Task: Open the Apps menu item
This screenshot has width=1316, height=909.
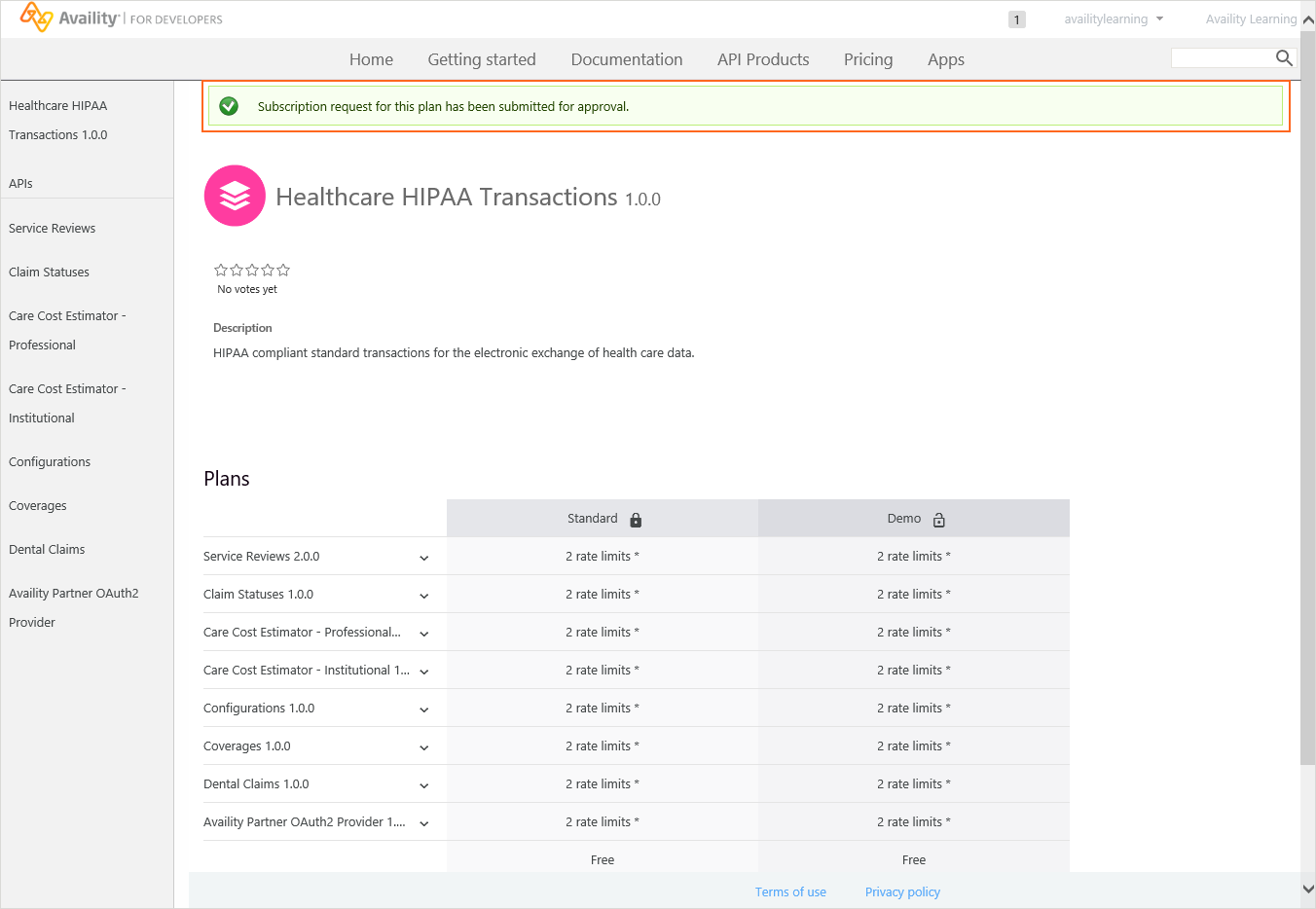Action: pyautogui.click(x=946, y=59)
